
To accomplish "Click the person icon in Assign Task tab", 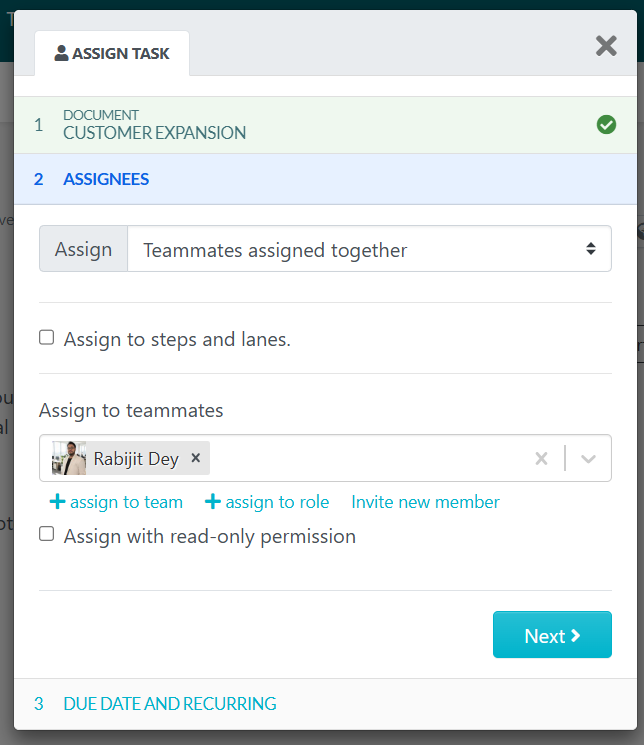I will pyautogui.click(x=62, y=53).
